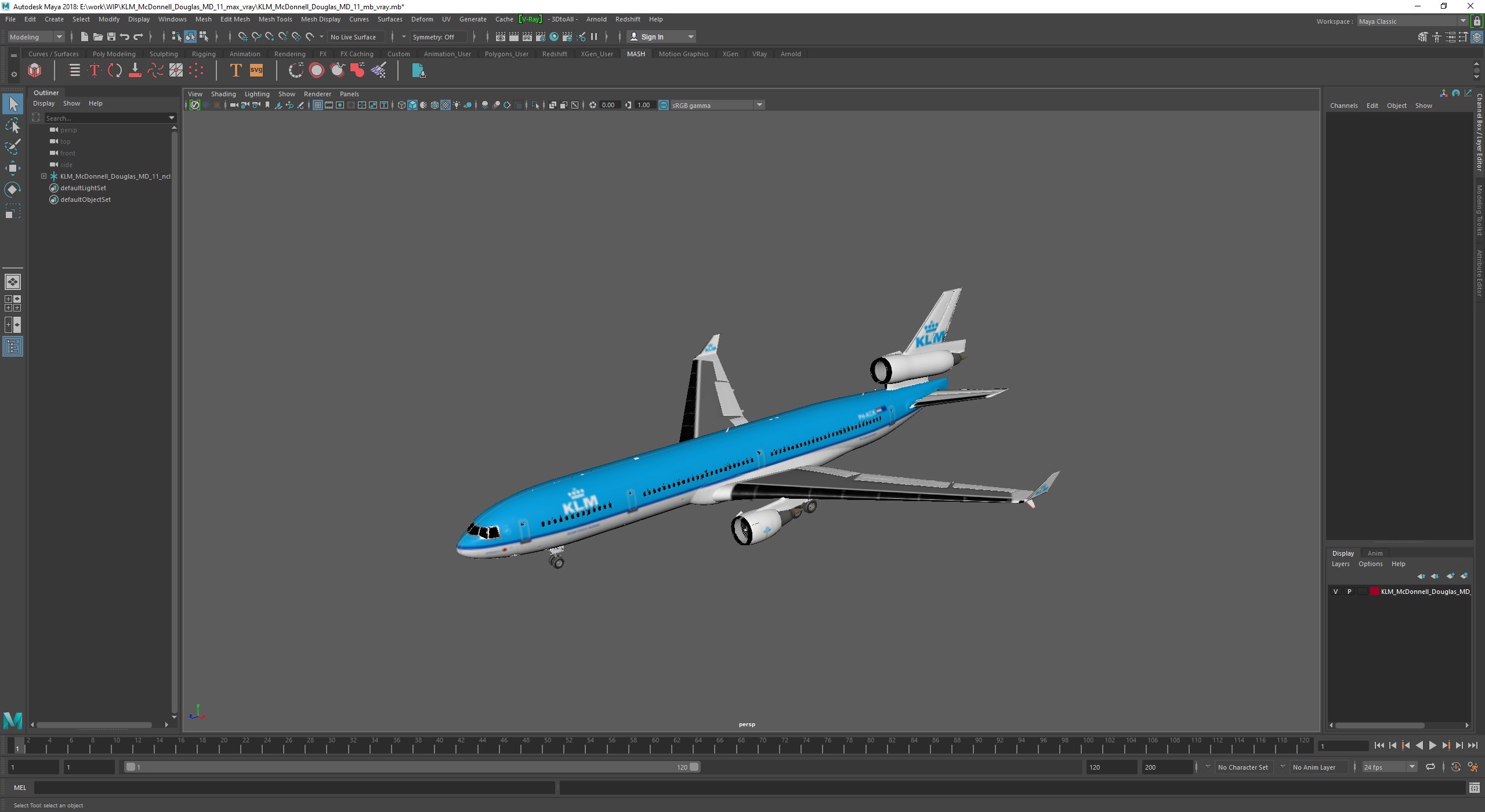Viewport: 1485px width, 812px height.
Task: Open the viewport Shading menu
Action: [223, 94]
